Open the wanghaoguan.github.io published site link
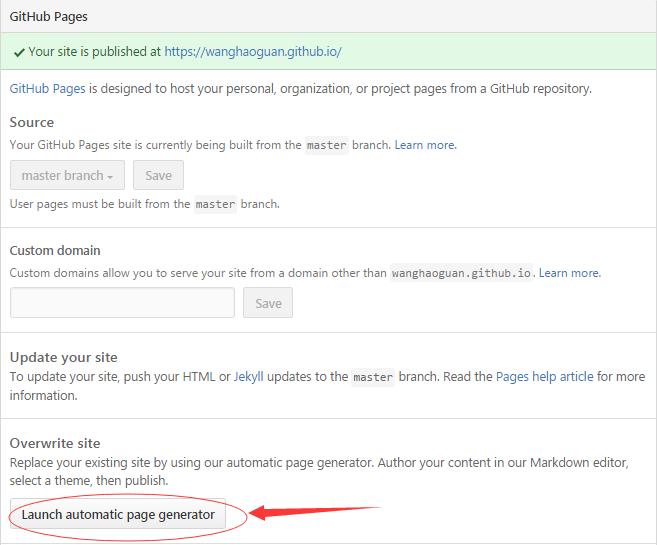657x545 pixels. coord(253,52)
